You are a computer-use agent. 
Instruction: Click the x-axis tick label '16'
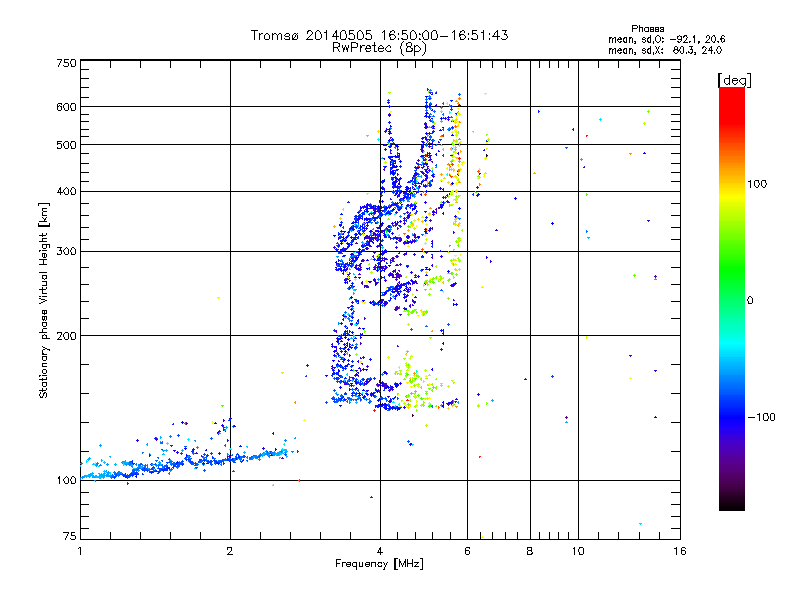click(x=680, y=551)
